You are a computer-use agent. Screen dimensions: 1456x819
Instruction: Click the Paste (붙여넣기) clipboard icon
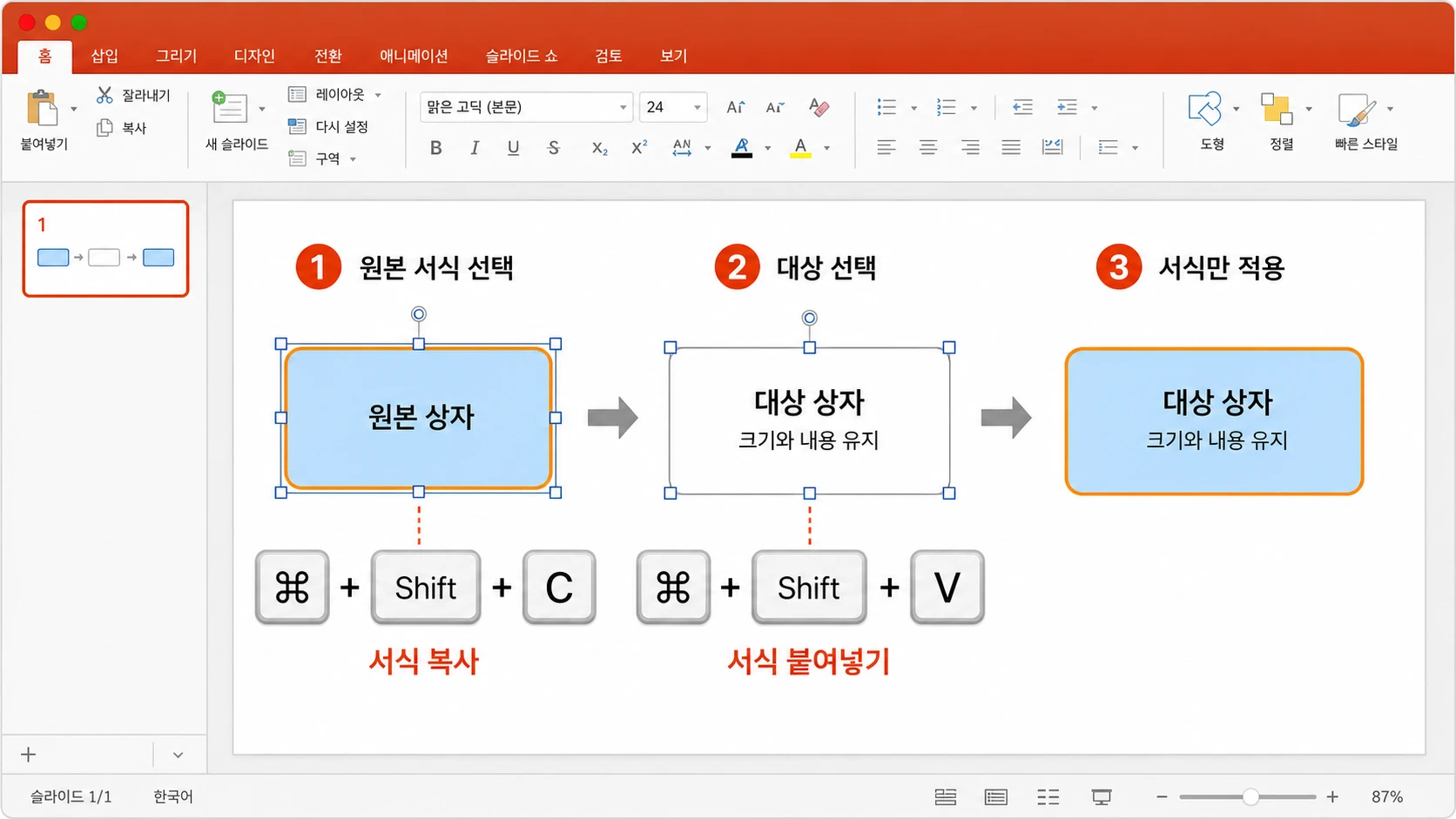[41, 108]
